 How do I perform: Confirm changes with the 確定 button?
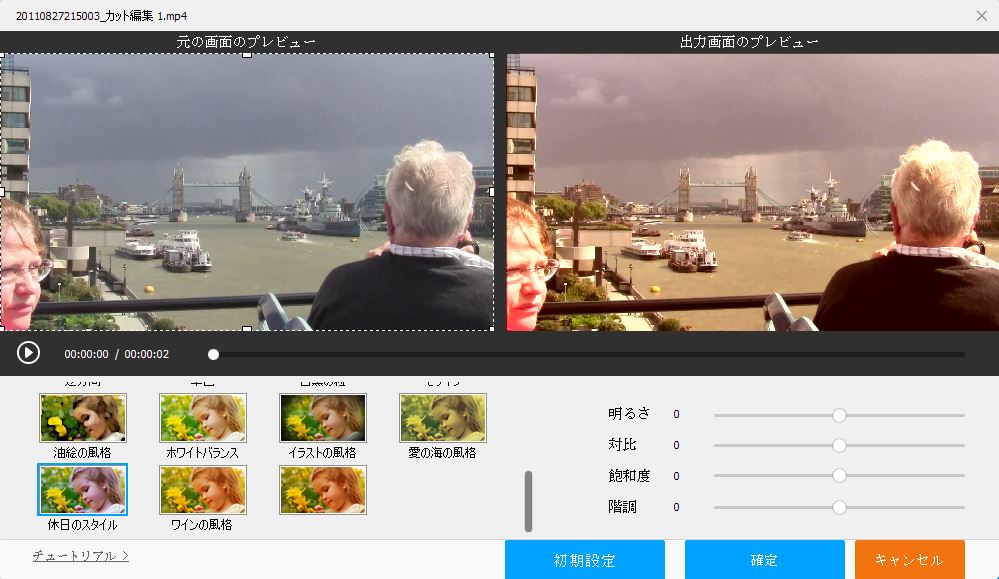pyautogui.click(x=764, y=560)
